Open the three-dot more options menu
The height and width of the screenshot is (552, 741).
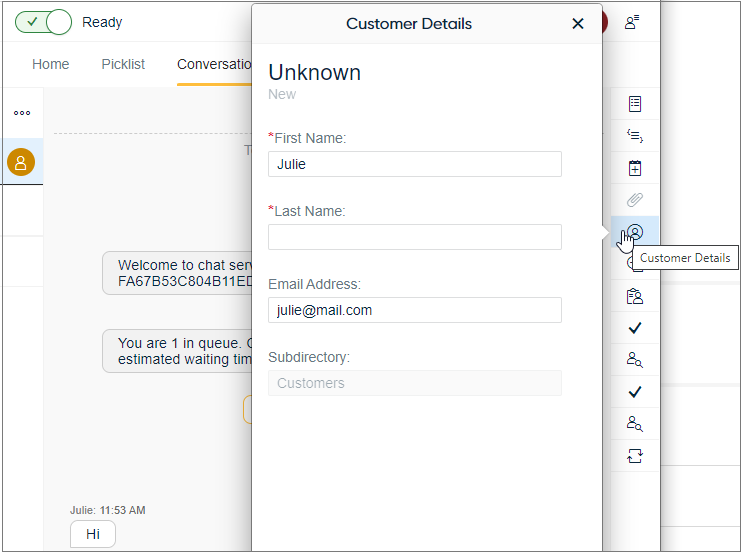[21, 113]
